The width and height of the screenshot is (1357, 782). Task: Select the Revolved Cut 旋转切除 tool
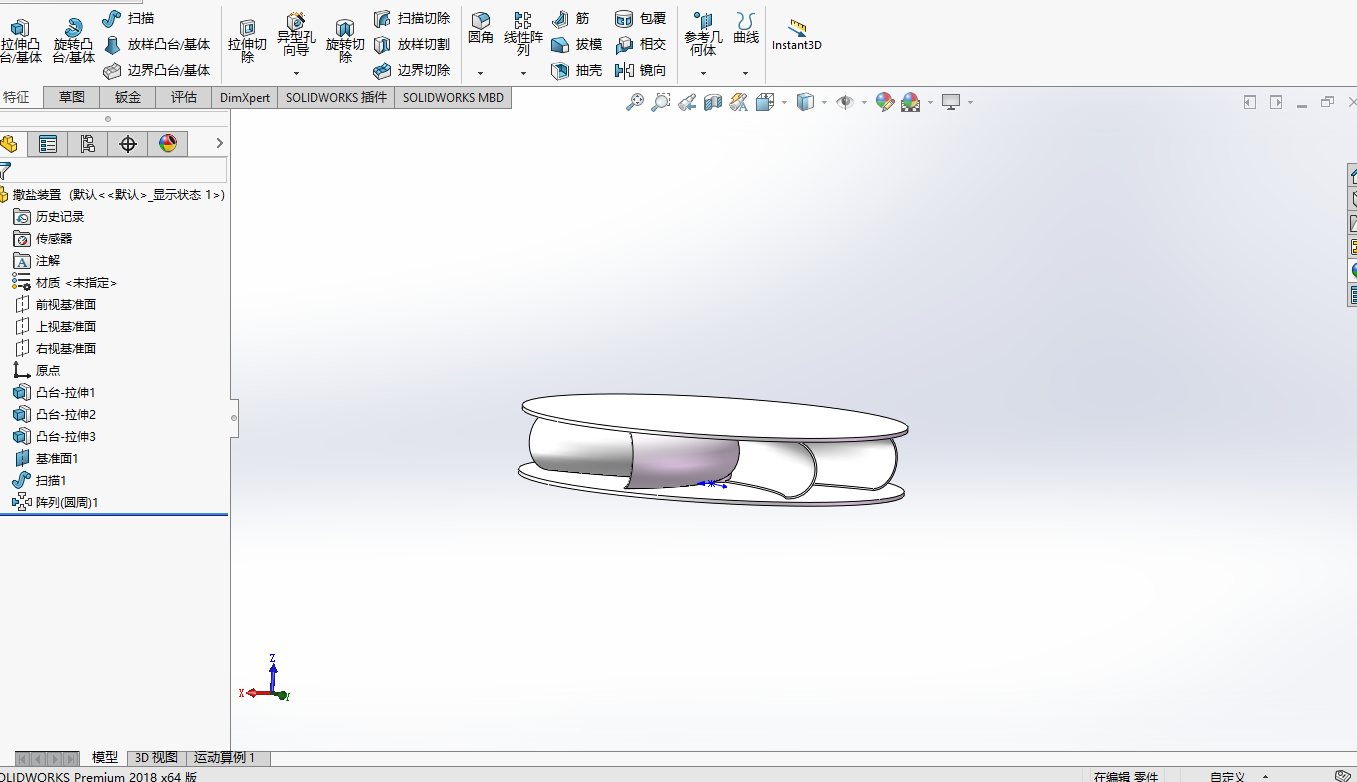click(x=345, y=42)
